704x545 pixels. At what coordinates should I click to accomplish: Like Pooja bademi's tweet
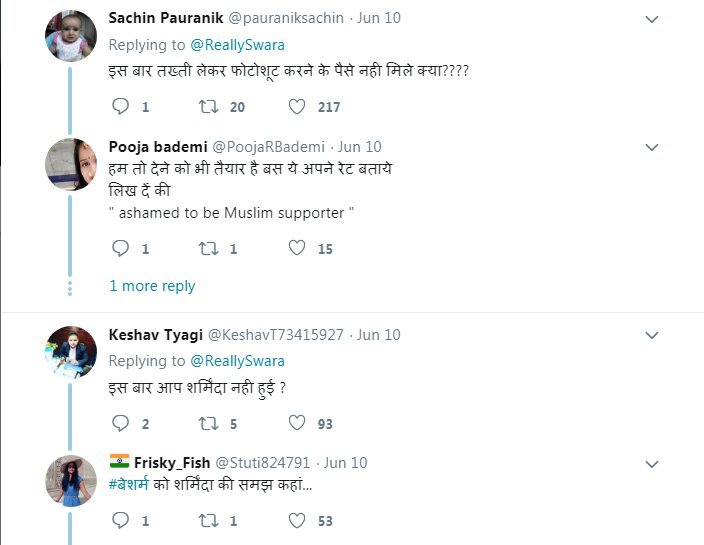pos(297,249)
